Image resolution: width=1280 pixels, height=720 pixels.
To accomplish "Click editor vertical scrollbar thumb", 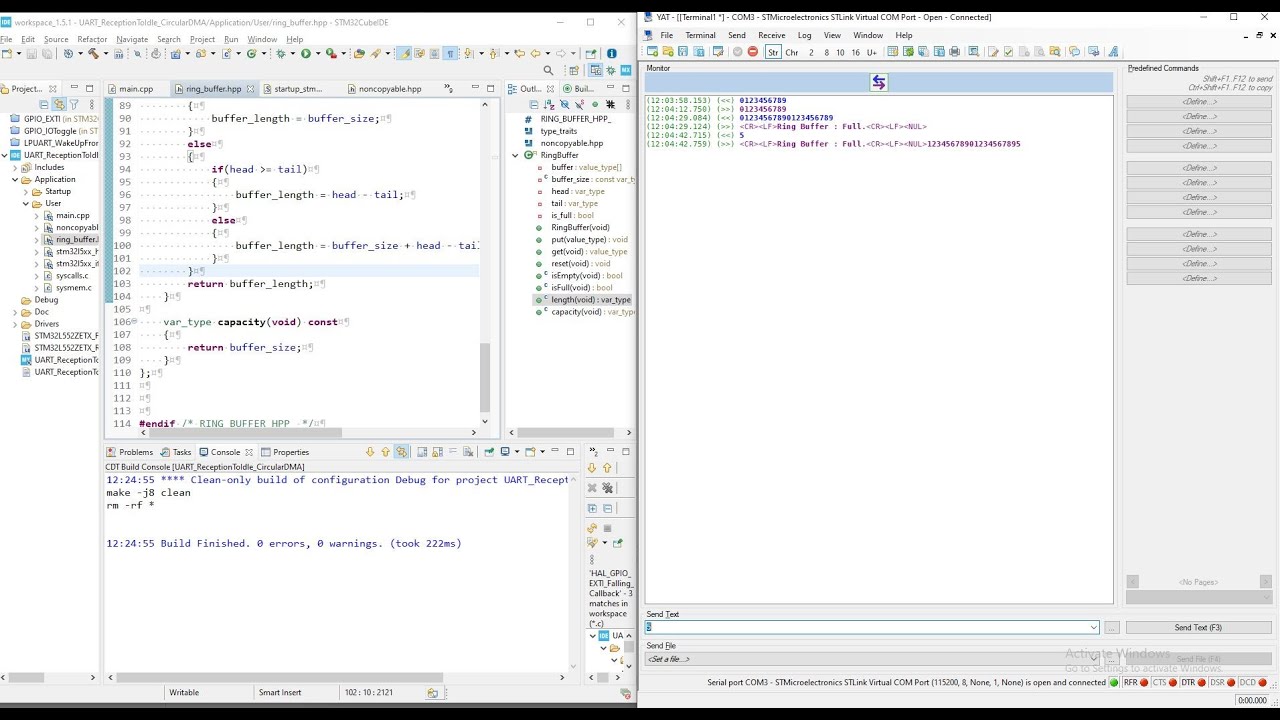I will click(486, 378).
